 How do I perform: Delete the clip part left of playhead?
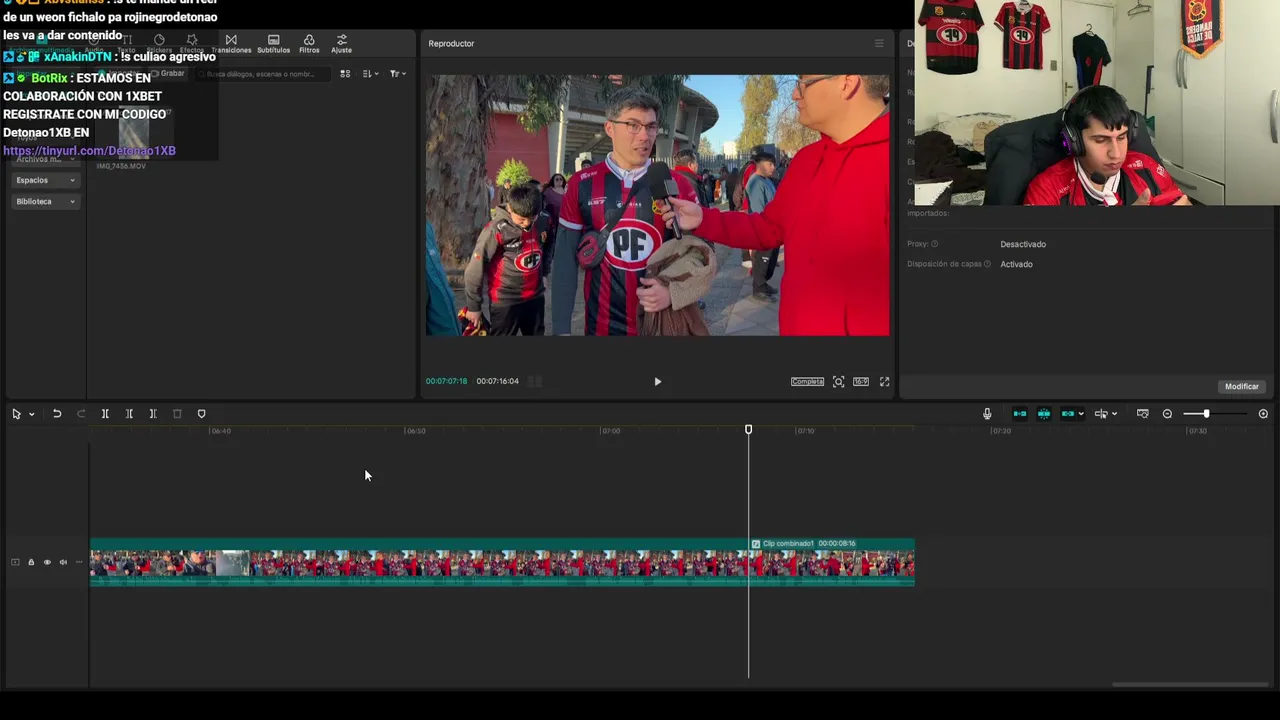[129, 414]
